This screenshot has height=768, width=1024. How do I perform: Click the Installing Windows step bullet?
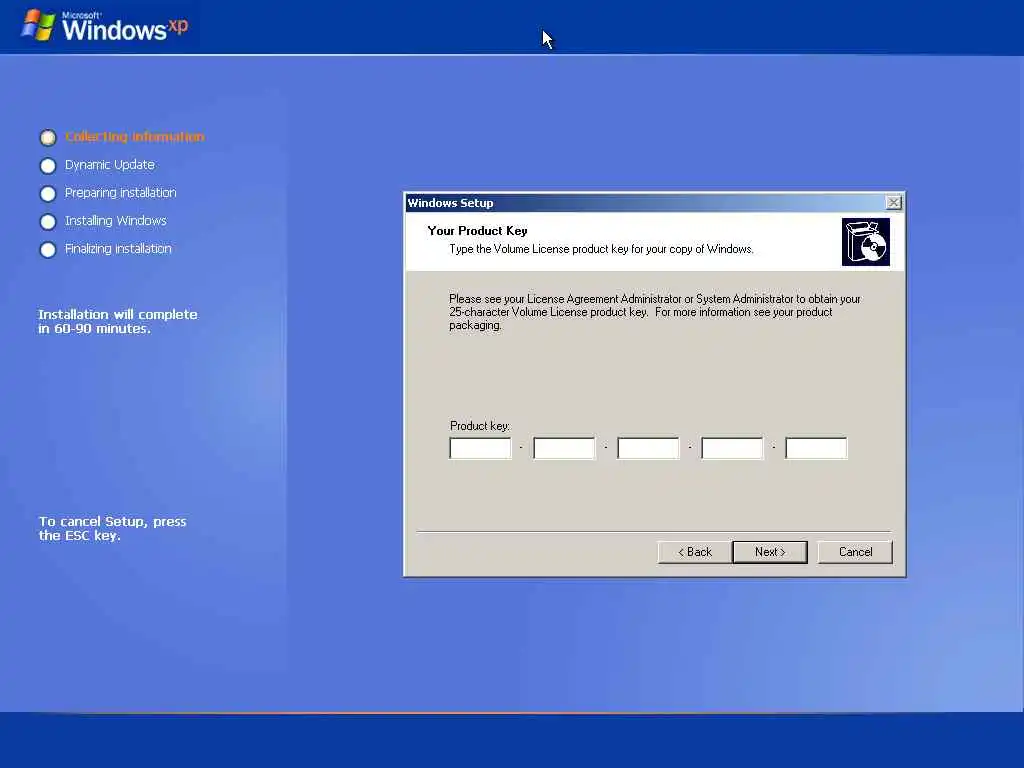point(48,222)
